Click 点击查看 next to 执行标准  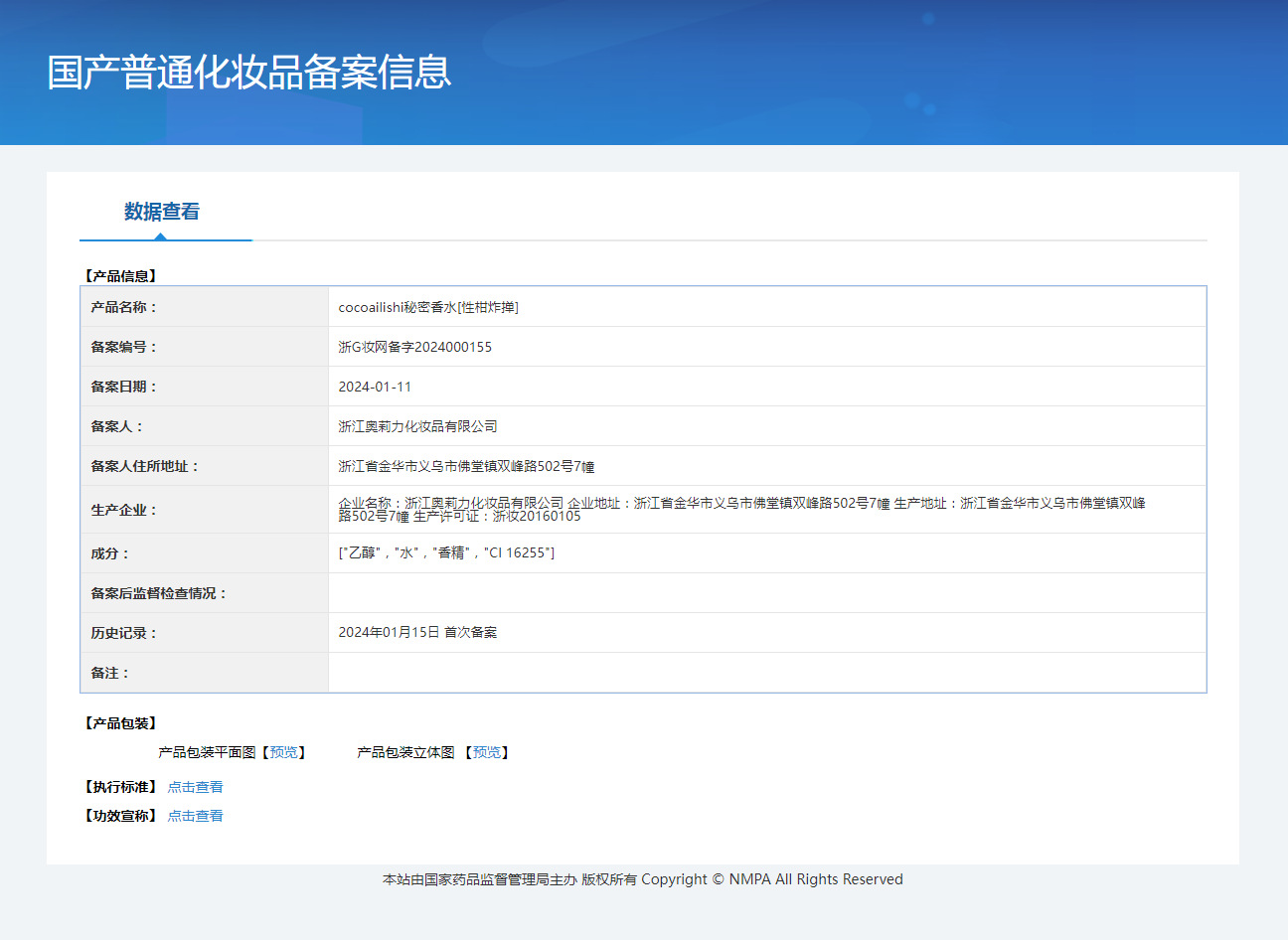tap(195, 787)
